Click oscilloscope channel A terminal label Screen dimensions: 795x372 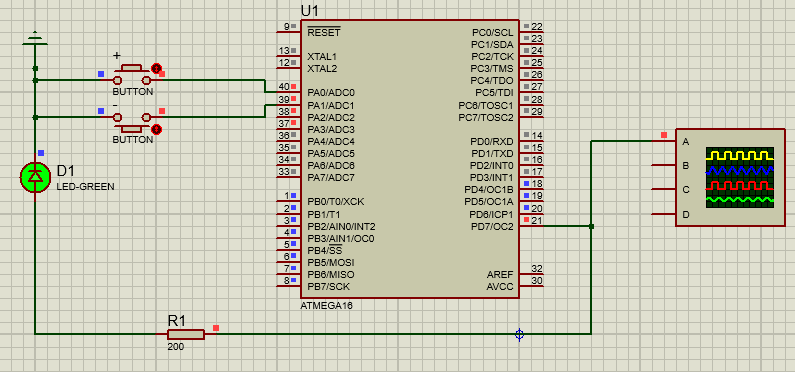[x=686, y=141]
